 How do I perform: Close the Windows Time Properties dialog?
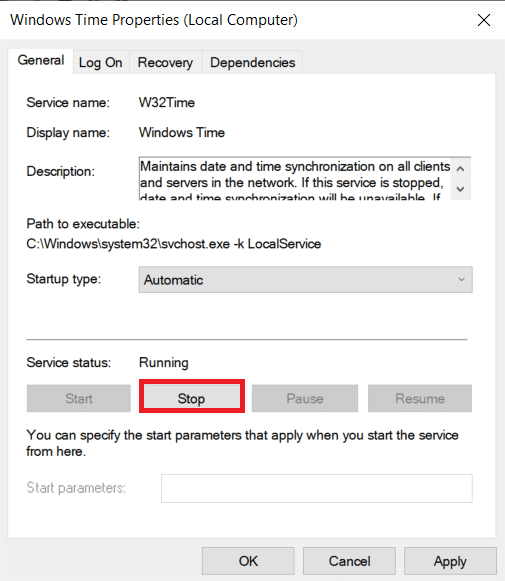pos(484,20)
